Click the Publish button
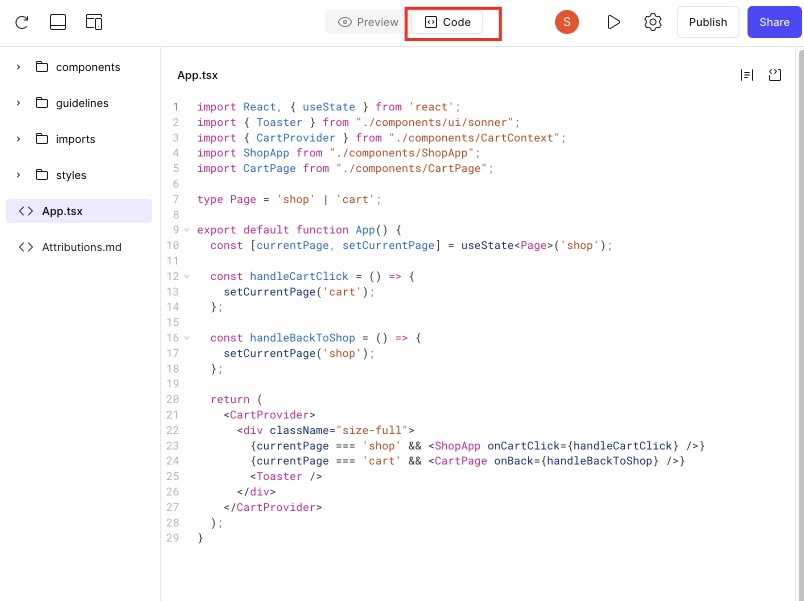Screen dimensions: 804x601 [x=708, y=22]
